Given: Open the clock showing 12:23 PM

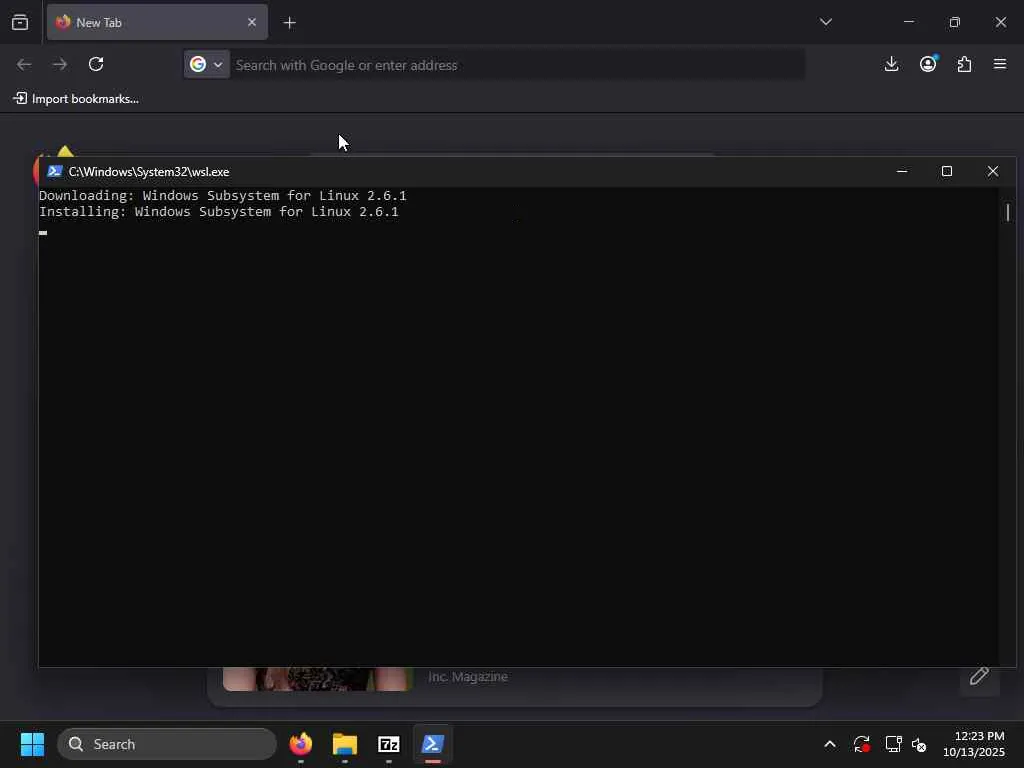Looking at the screenshot, I should tap(974, 744).
